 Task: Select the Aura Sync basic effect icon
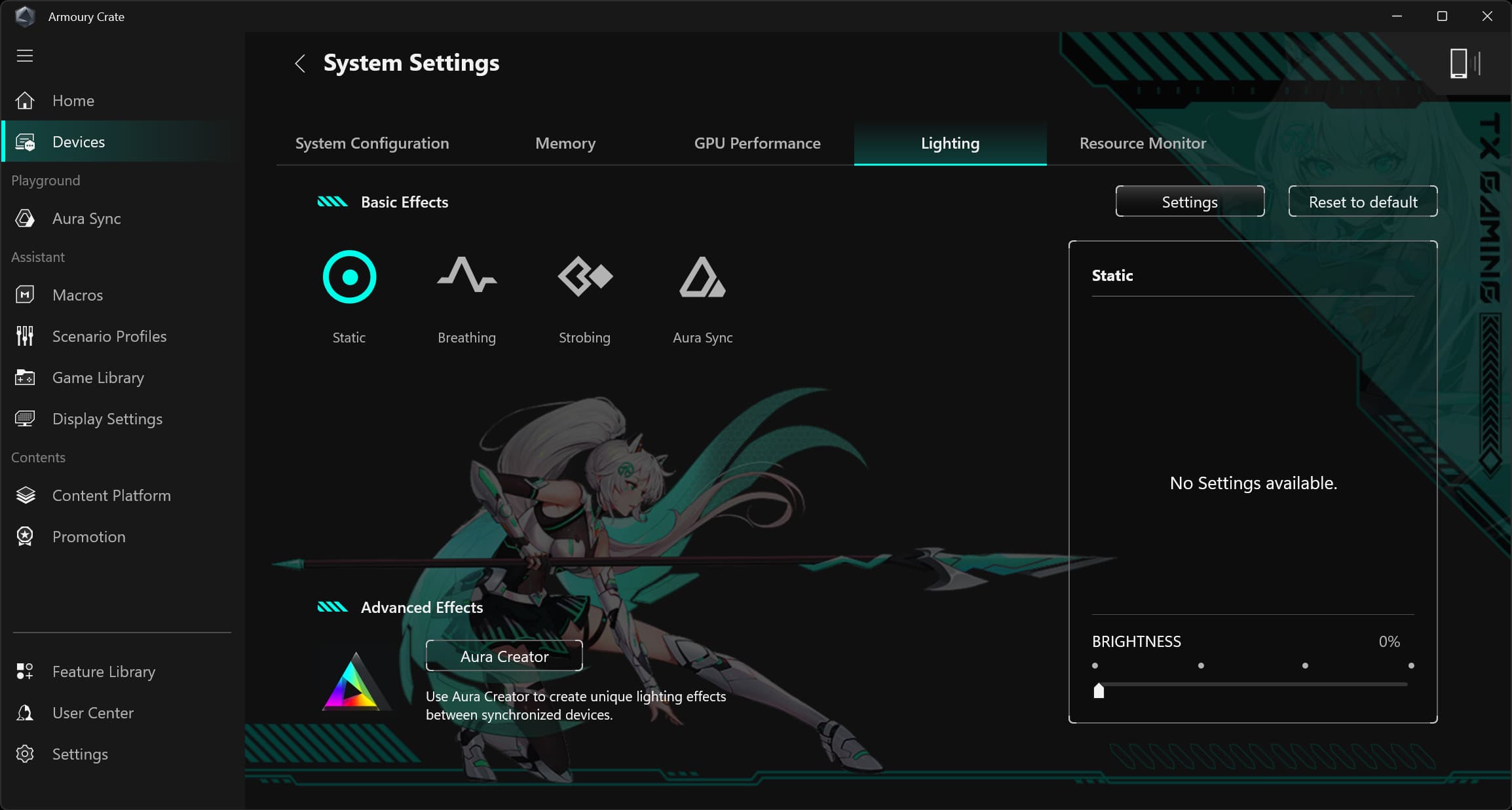pyautogui.click(x=702, y=277)
